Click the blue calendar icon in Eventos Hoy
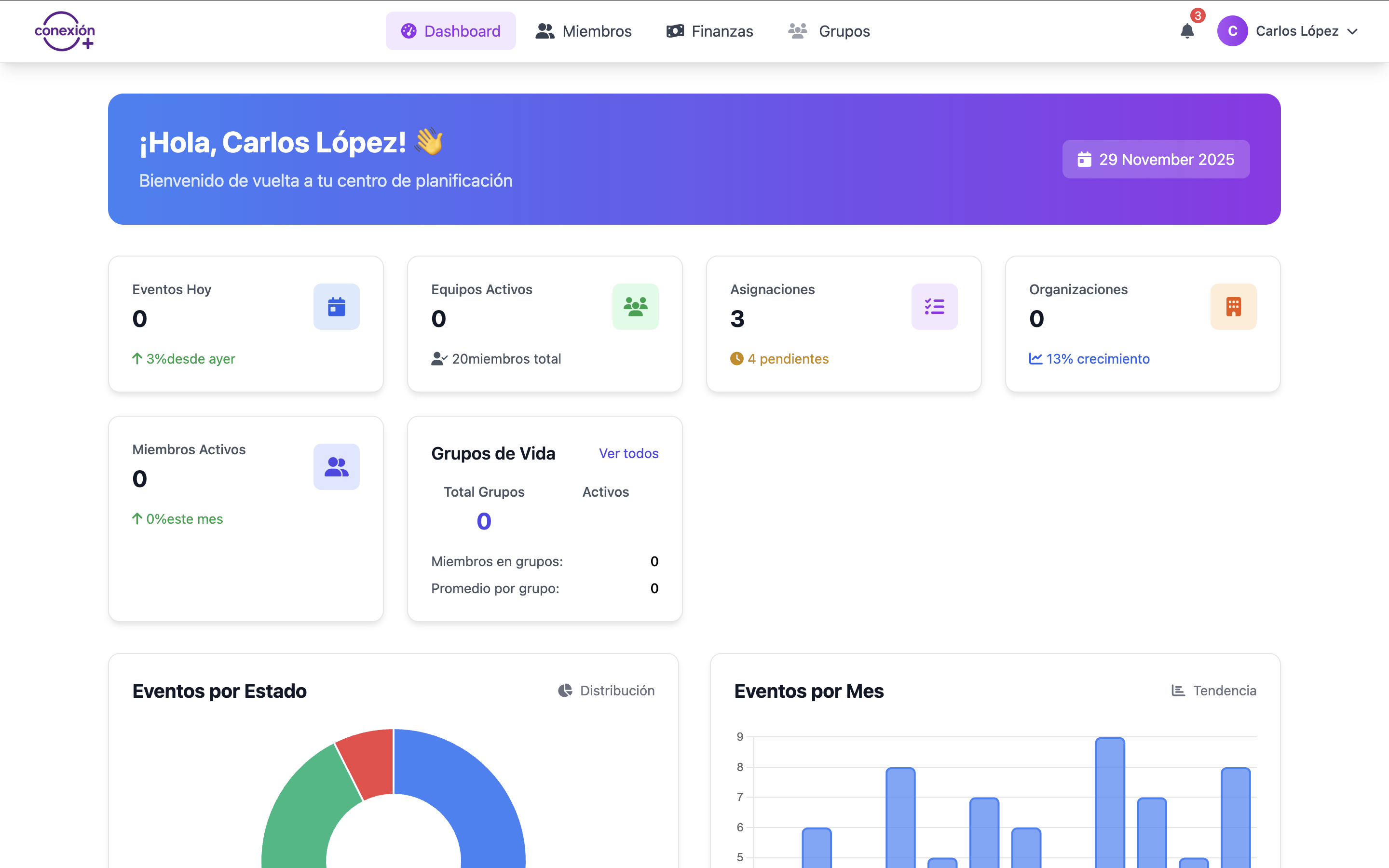 click(336, 307)
